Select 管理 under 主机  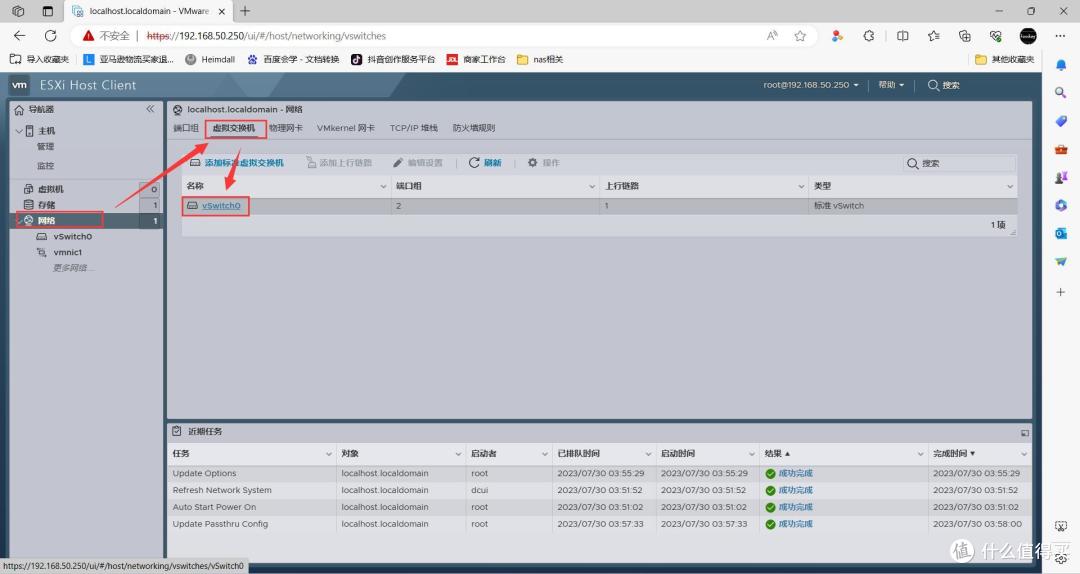pos(45,146)
